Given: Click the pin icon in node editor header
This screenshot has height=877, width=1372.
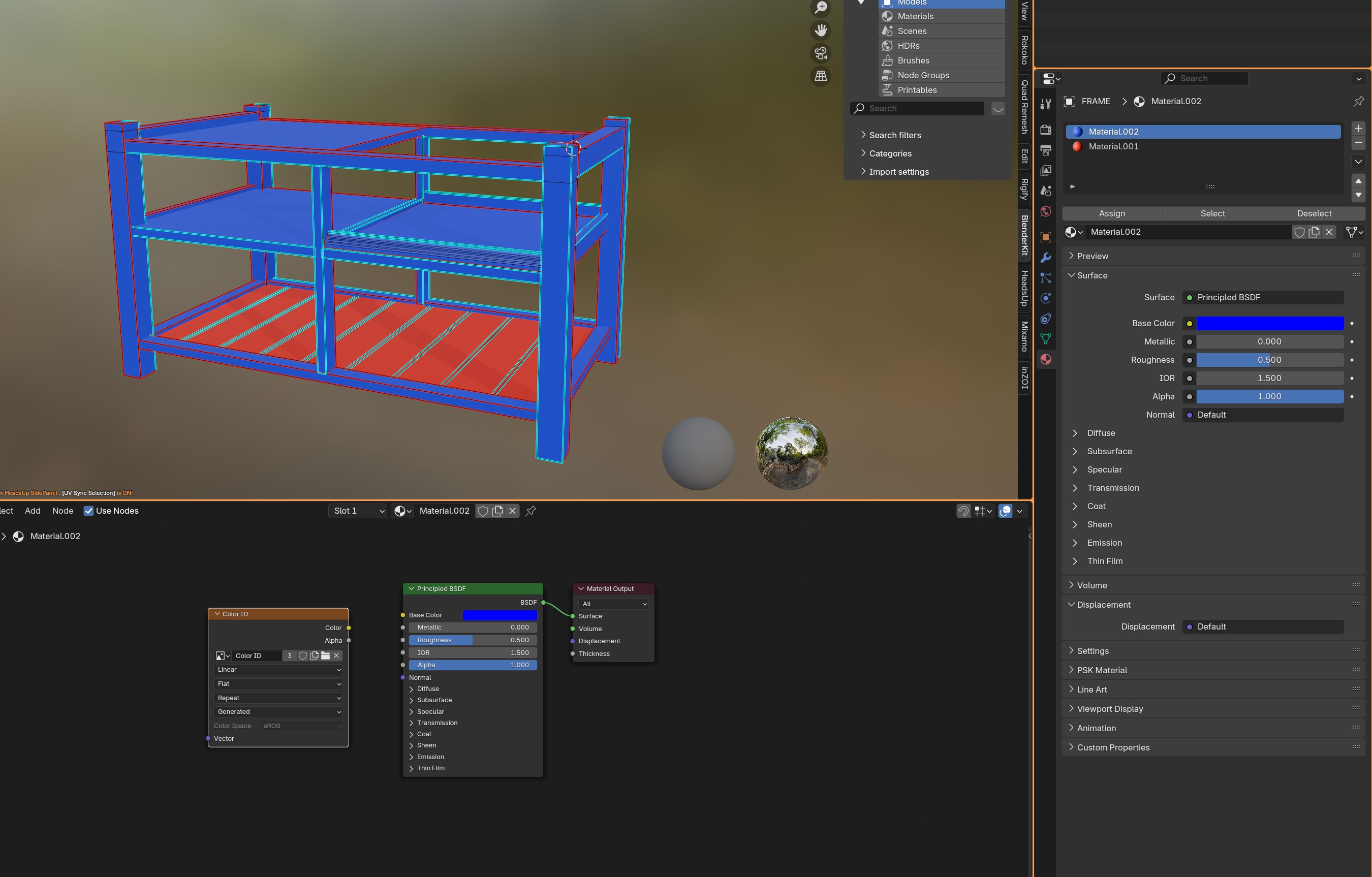Looking at the screenshot, I should (531, 511).
